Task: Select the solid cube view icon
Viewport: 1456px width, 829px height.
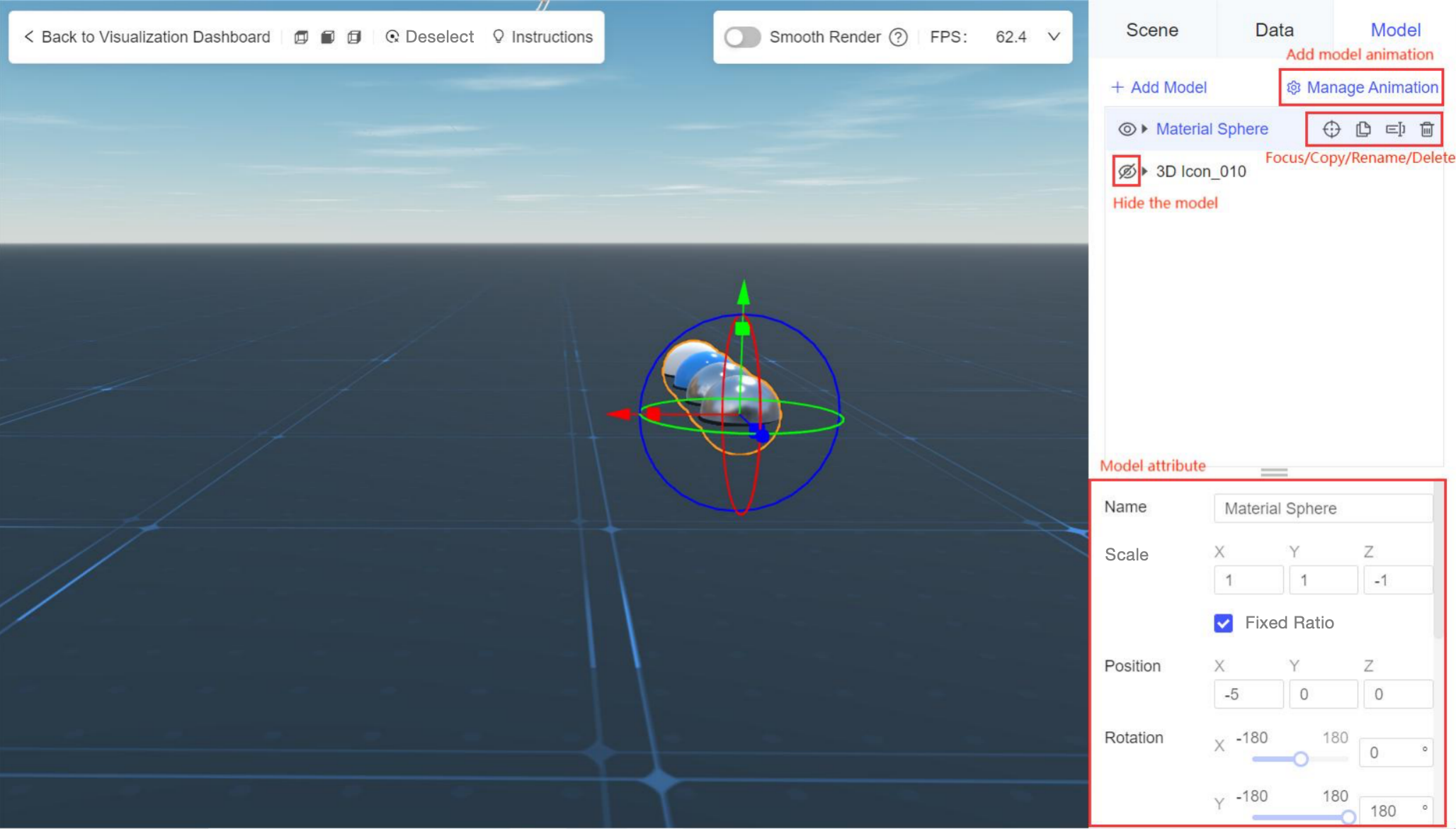Action: pos(327,37)
